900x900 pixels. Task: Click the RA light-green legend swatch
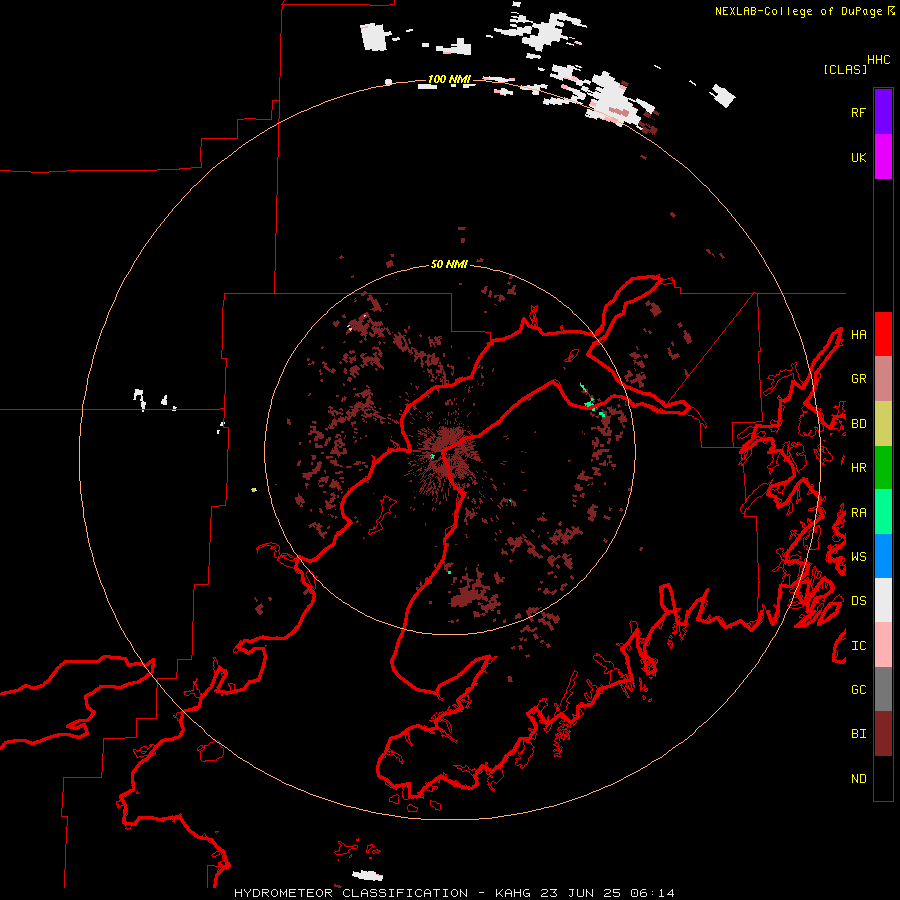tap(883, 512)
